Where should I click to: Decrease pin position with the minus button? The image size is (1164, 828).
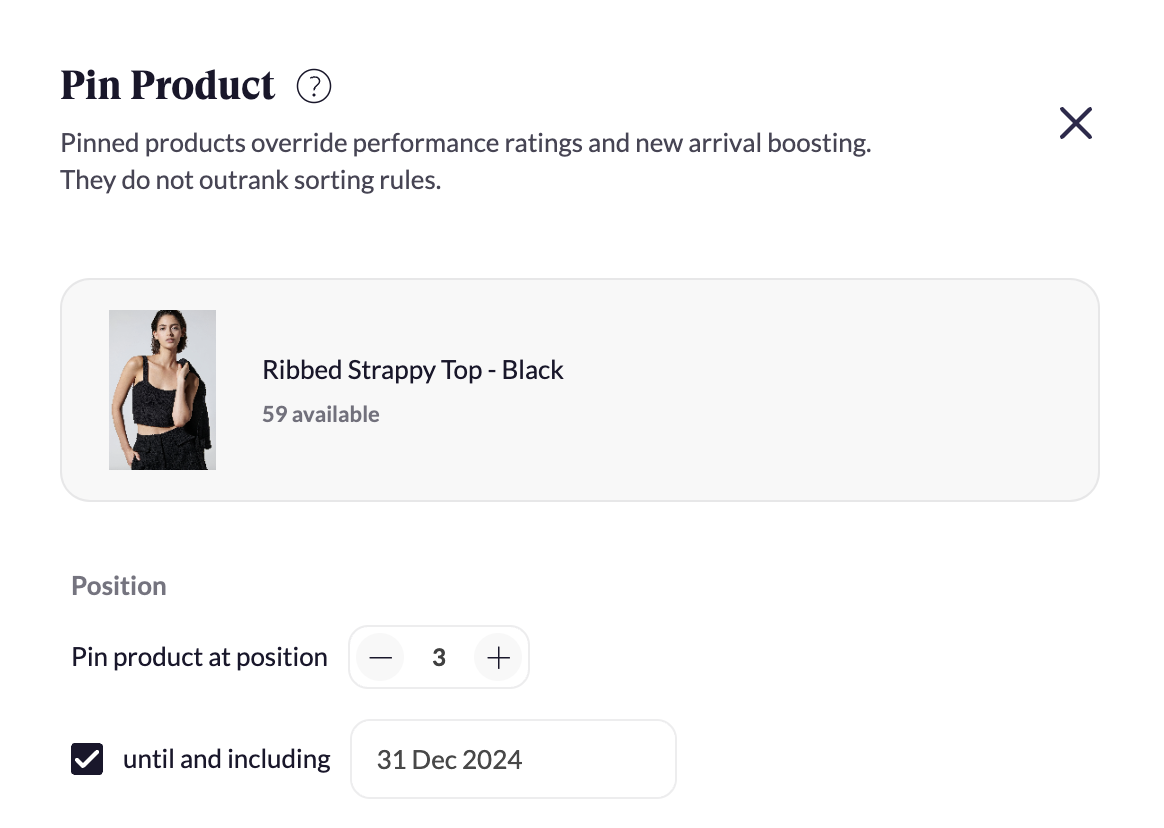[x=380, y=657]
